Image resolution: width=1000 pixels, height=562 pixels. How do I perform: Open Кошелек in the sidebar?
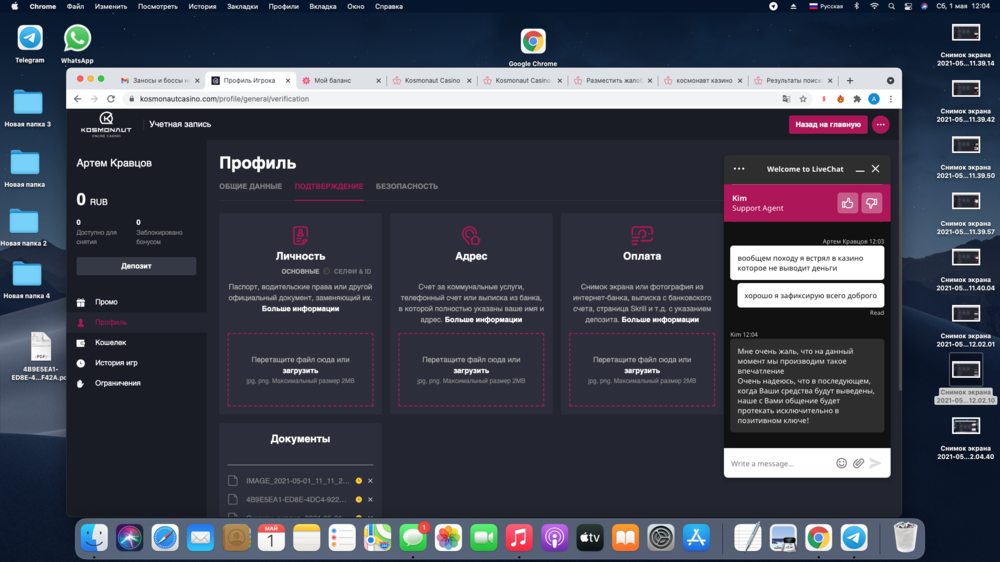[110, 343]
